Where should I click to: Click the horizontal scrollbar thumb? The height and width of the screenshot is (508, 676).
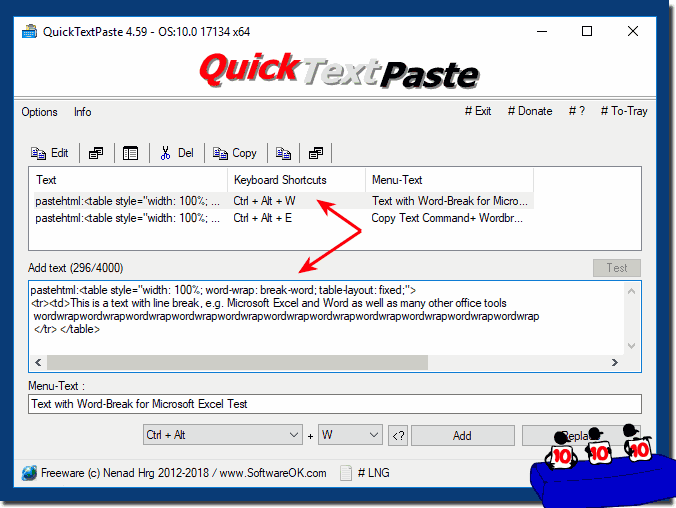(238, 362)
